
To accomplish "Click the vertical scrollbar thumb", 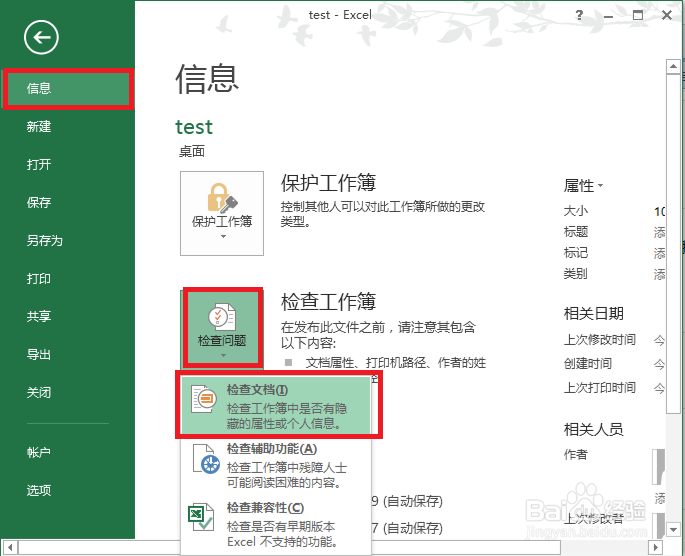I will 673,244.
